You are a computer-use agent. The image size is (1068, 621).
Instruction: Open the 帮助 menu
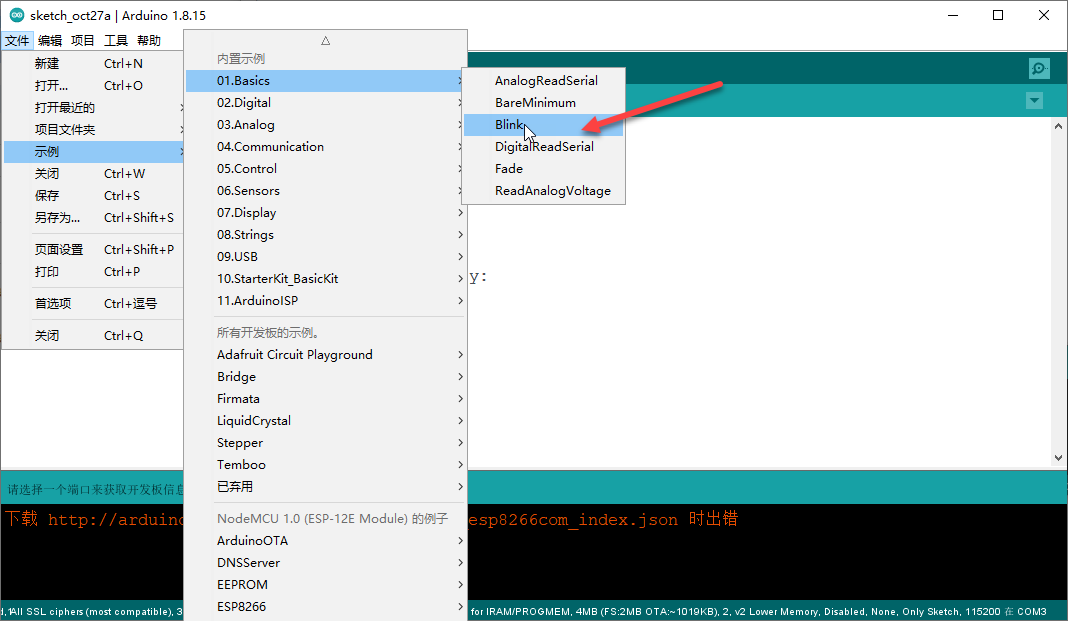148,40
